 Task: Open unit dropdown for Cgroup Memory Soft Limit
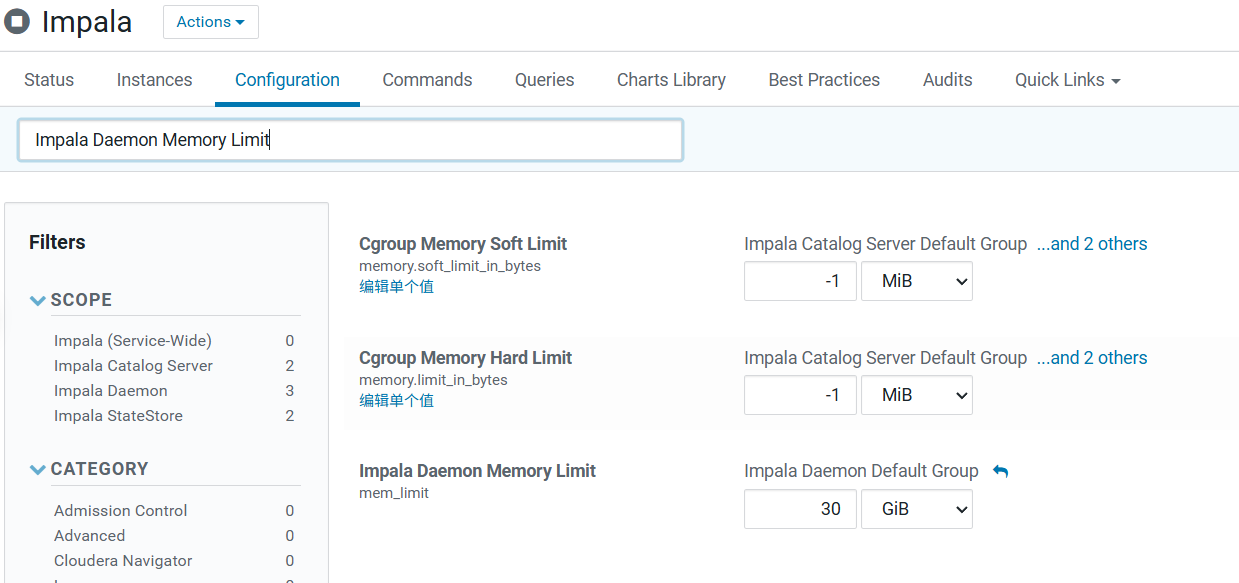[916, 282]
